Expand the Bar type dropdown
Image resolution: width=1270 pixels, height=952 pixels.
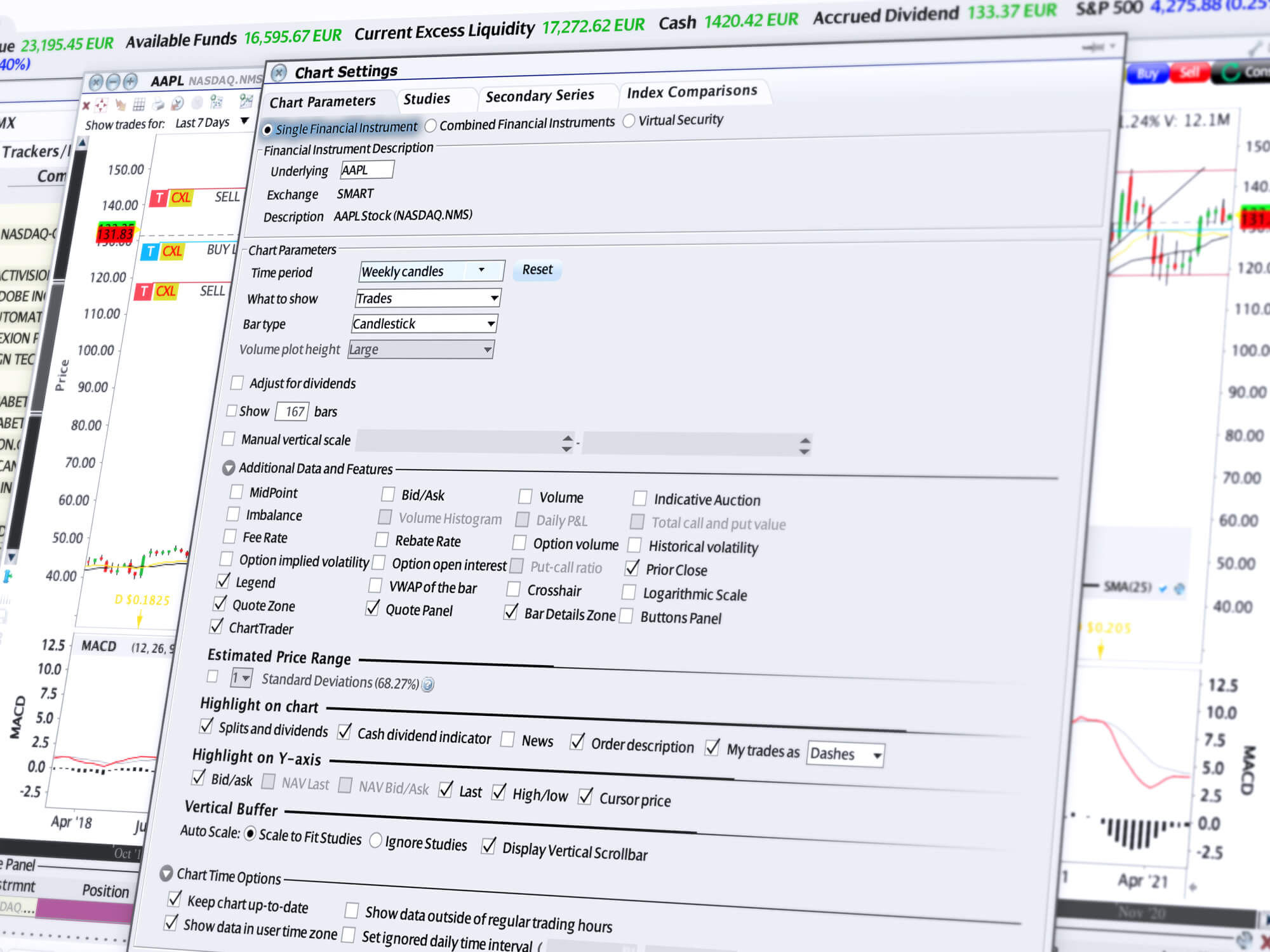point(490,323)
